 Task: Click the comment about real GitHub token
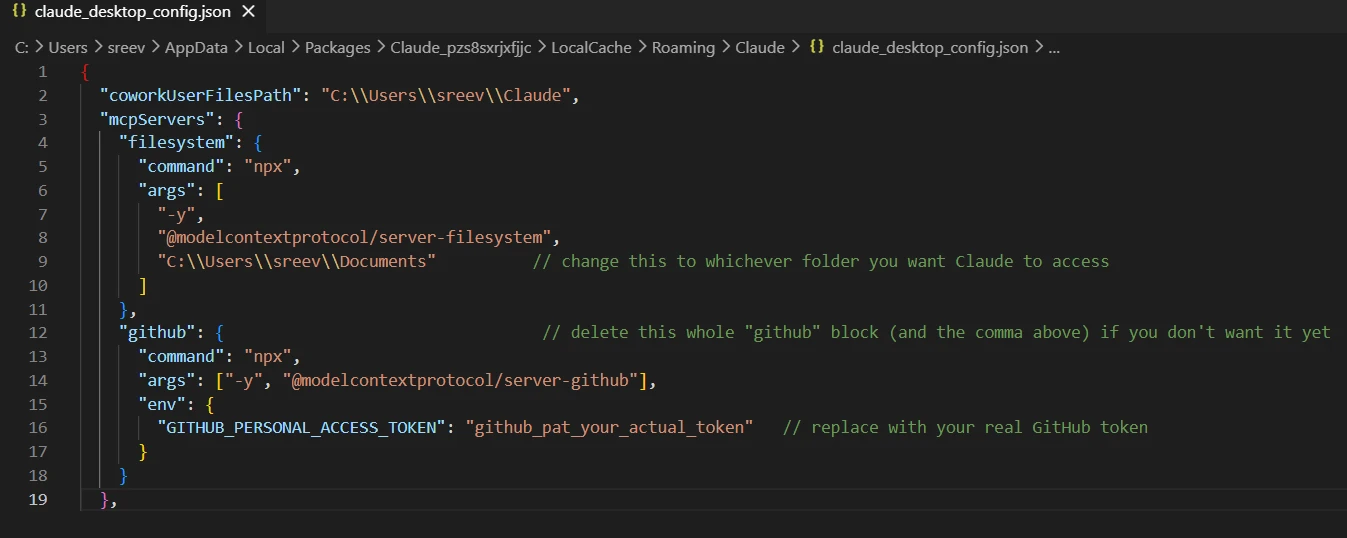[x=965, y=427]
